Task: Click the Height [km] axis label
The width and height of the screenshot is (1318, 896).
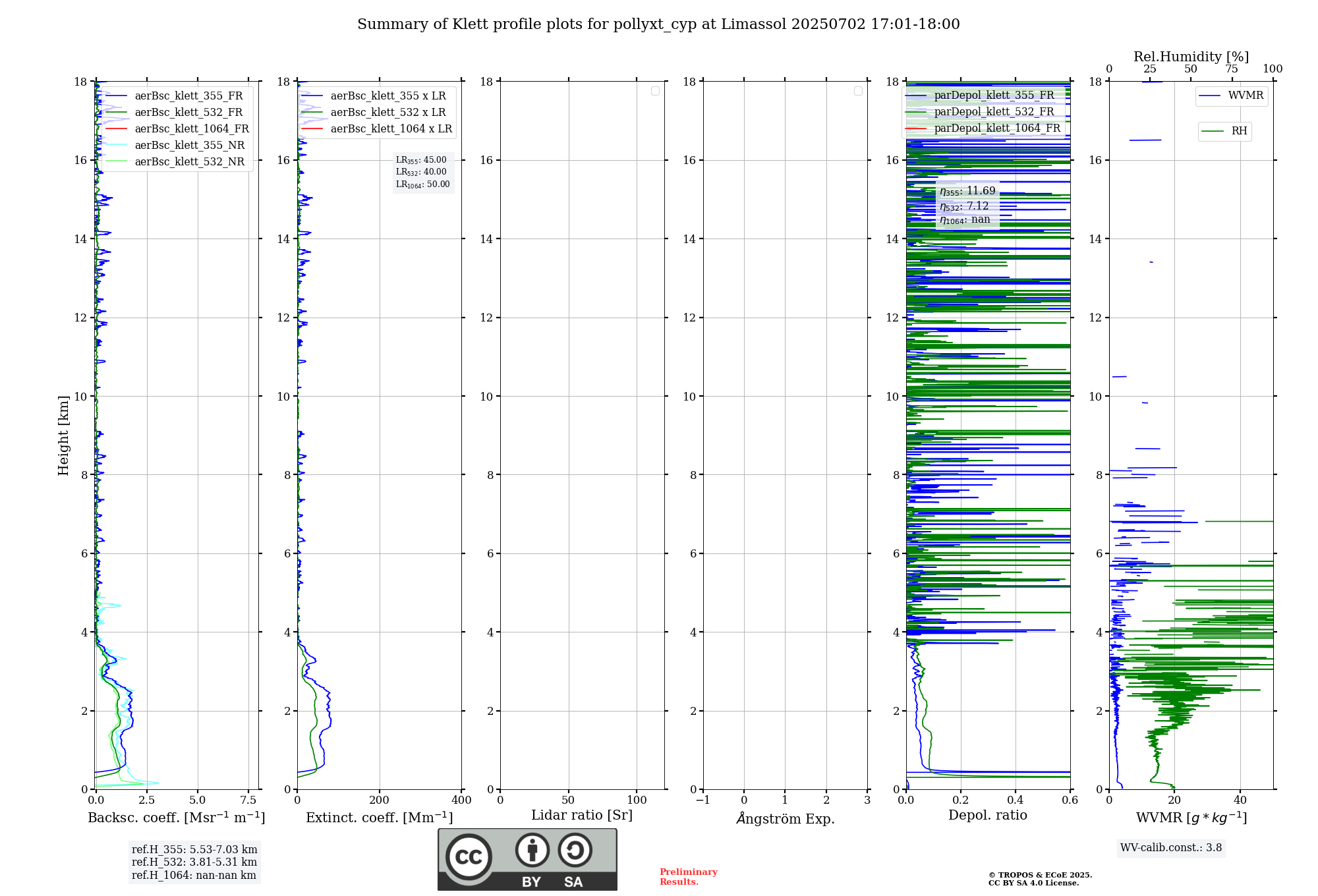Action: [x=63, y=435]
